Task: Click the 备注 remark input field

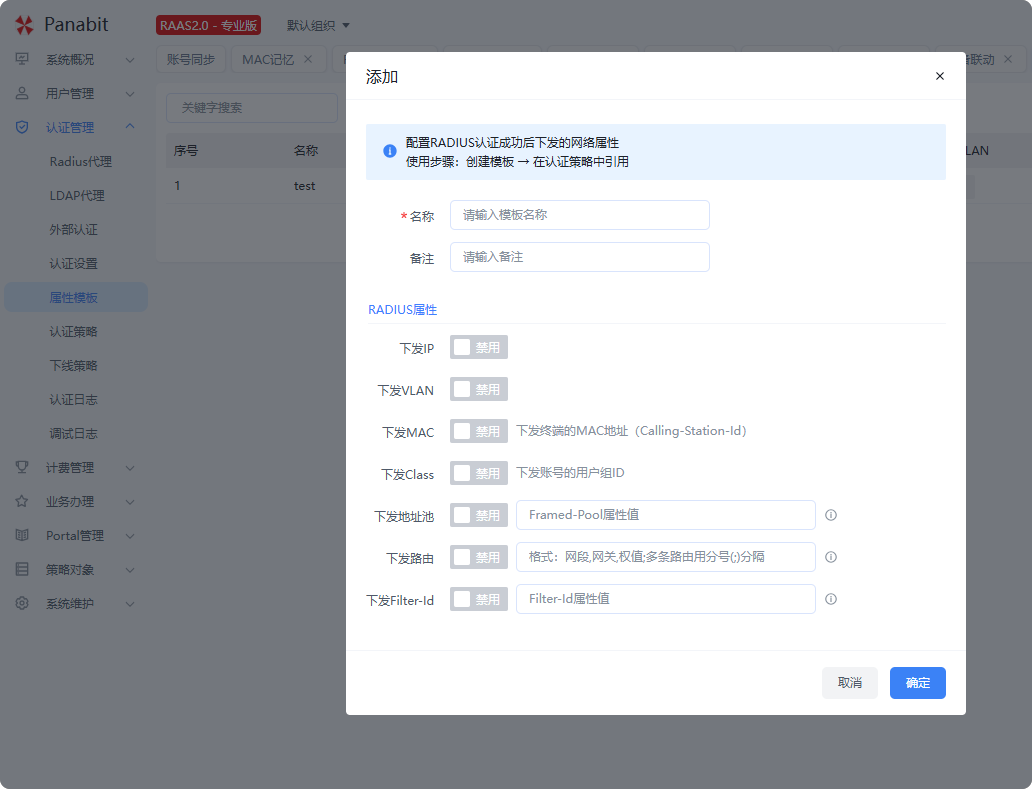Action: (580, 257)
